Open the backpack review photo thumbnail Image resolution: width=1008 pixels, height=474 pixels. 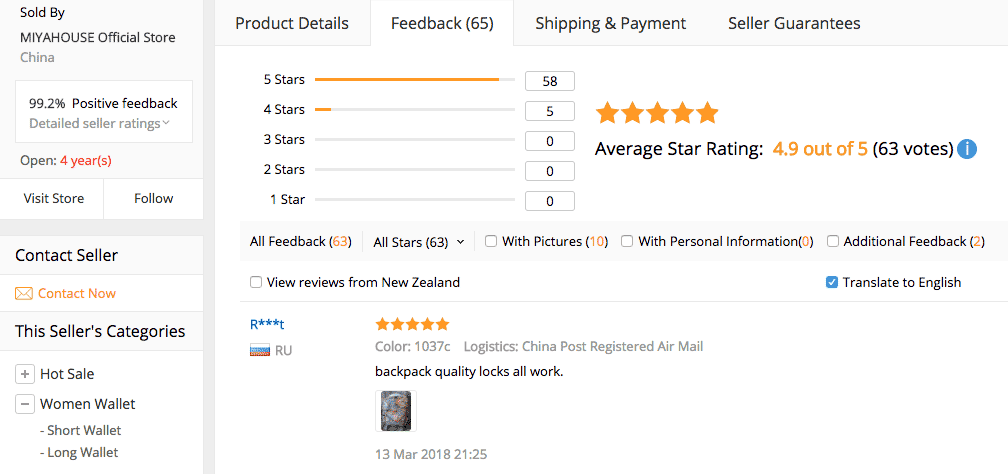(x=395, y=411)
